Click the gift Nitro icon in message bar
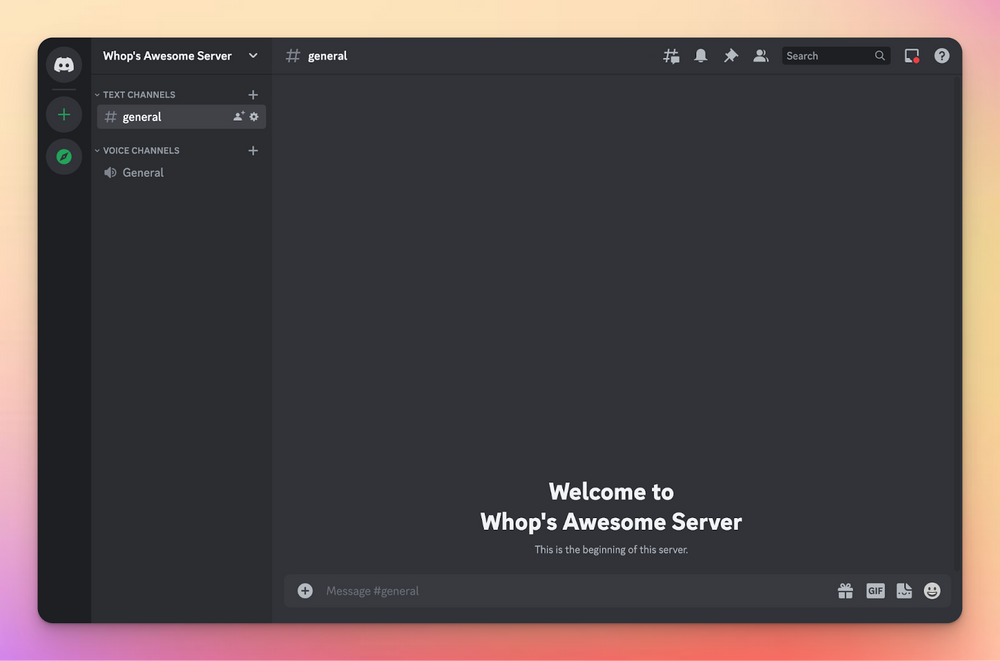Viewport: 1000px width, 661px height. pos(846,591)
